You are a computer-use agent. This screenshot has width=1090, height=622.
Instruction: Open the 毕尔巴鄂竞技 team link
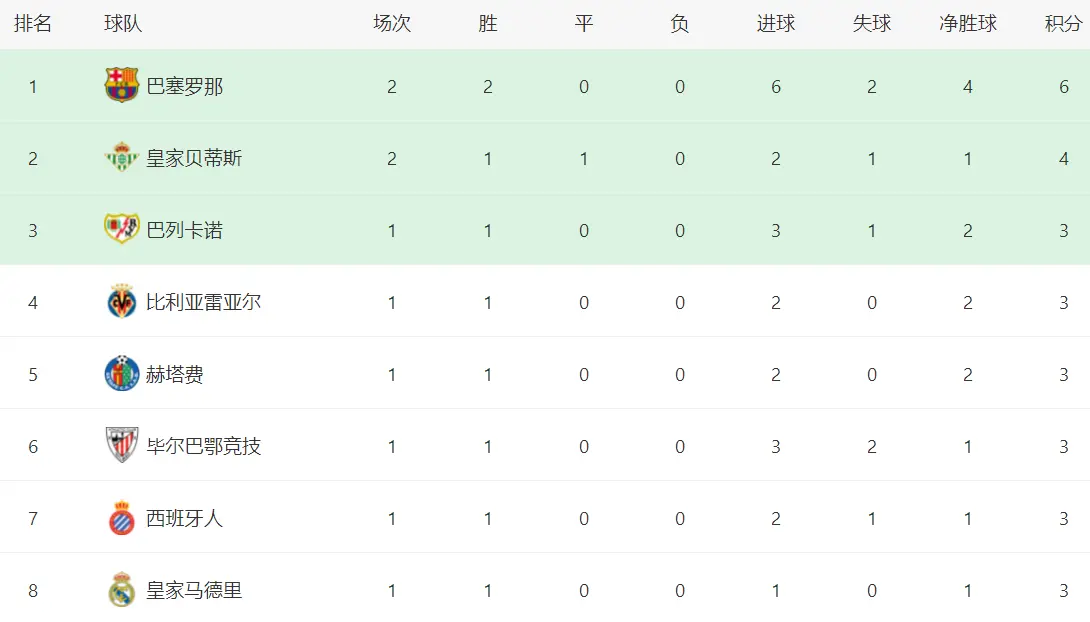click(x=204, y=447)
